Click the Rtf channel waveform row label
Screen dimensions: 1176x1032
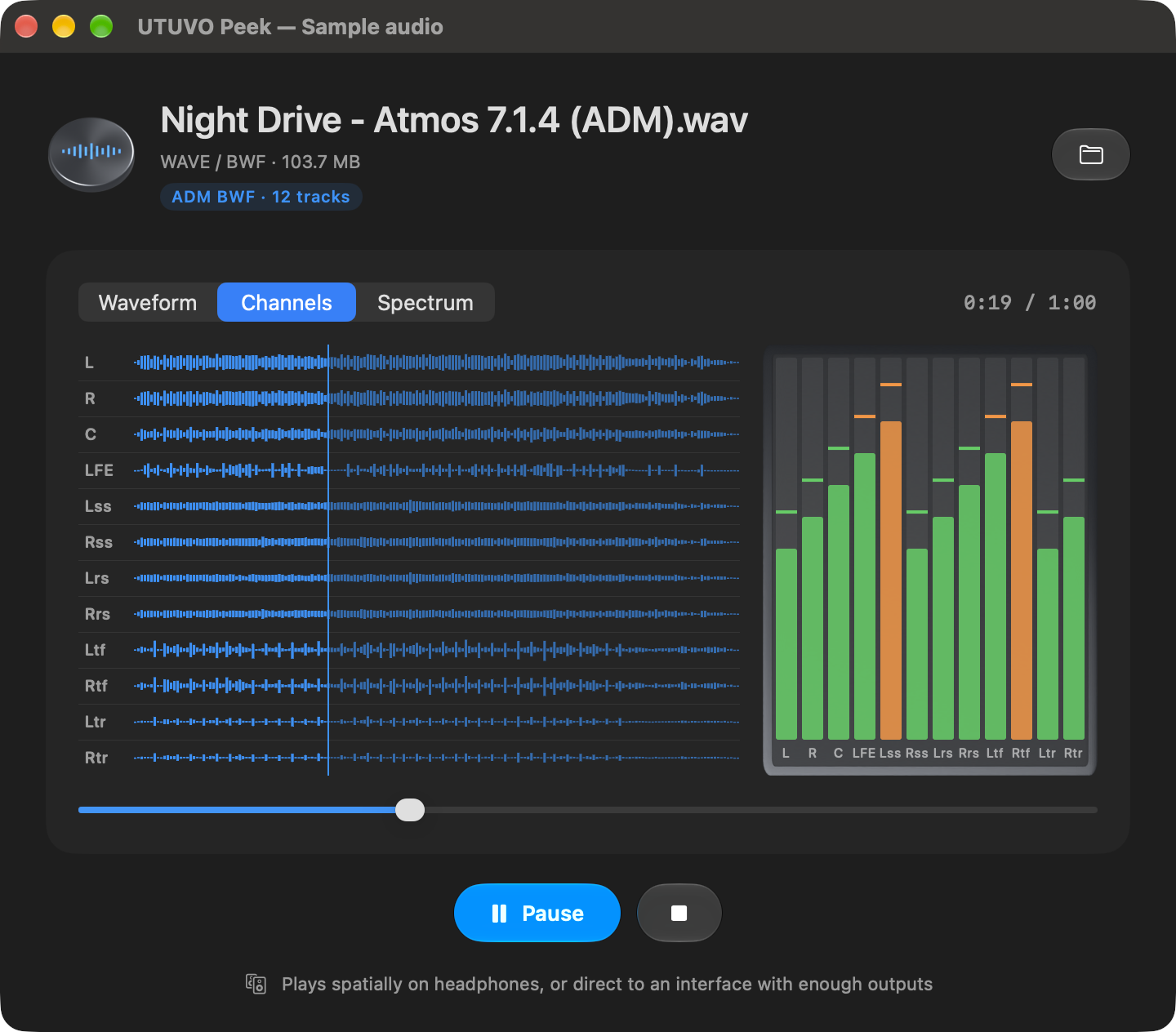pos(96,686)
